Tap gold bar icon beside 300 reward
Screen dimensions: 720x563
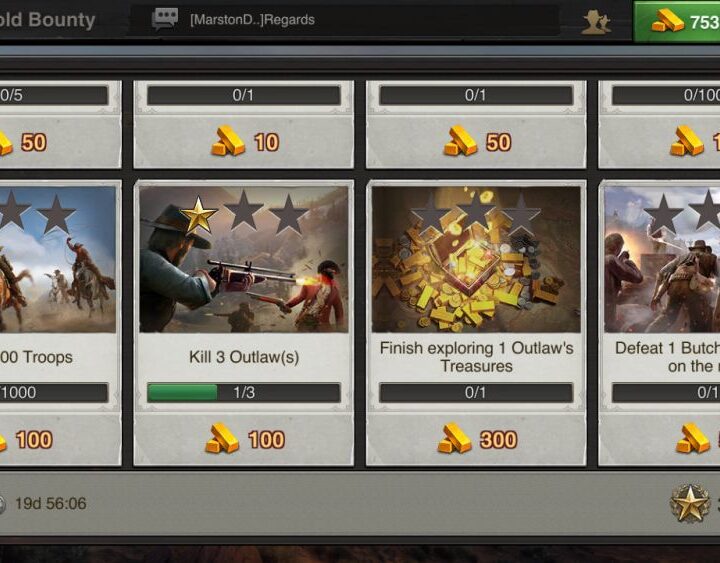click(455, 439)
